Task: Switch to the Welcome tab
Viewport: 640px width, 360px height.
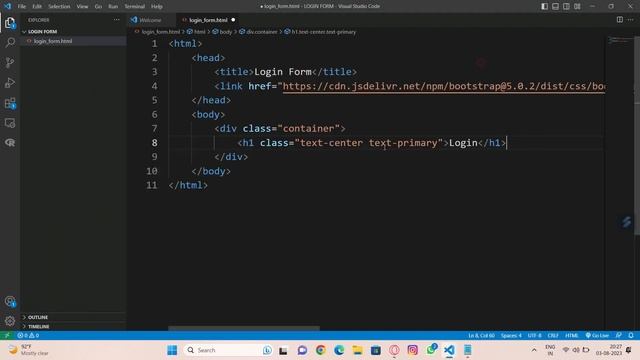Action: pos(150,20)
